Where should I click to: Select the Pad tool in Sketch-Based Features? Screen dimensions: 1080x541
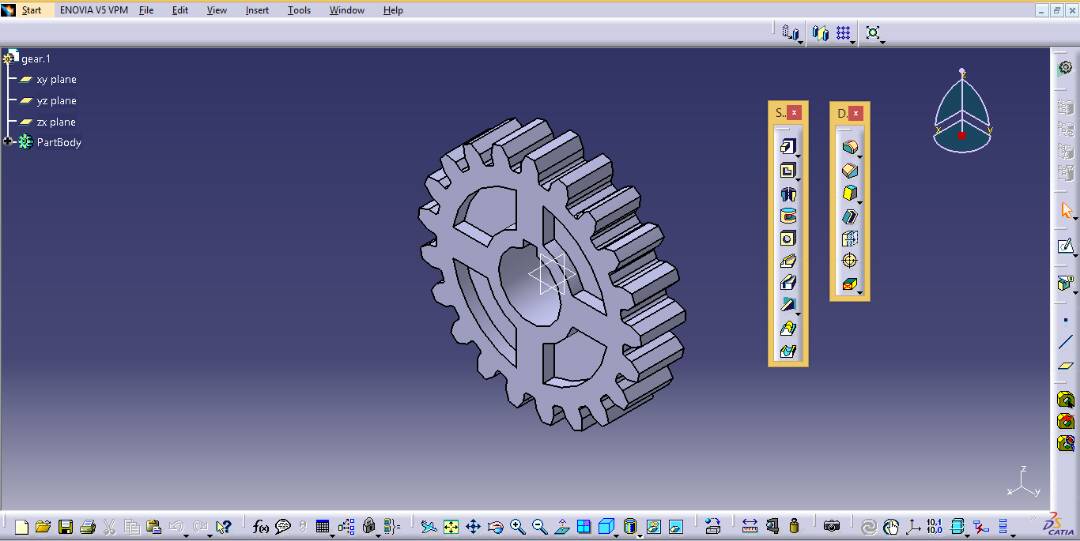coord(787,147)
